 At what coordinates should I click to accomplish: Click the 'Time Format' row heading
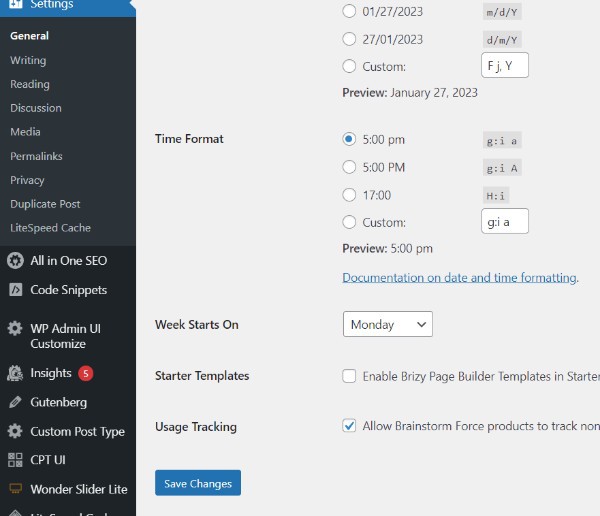click(189, 139)
